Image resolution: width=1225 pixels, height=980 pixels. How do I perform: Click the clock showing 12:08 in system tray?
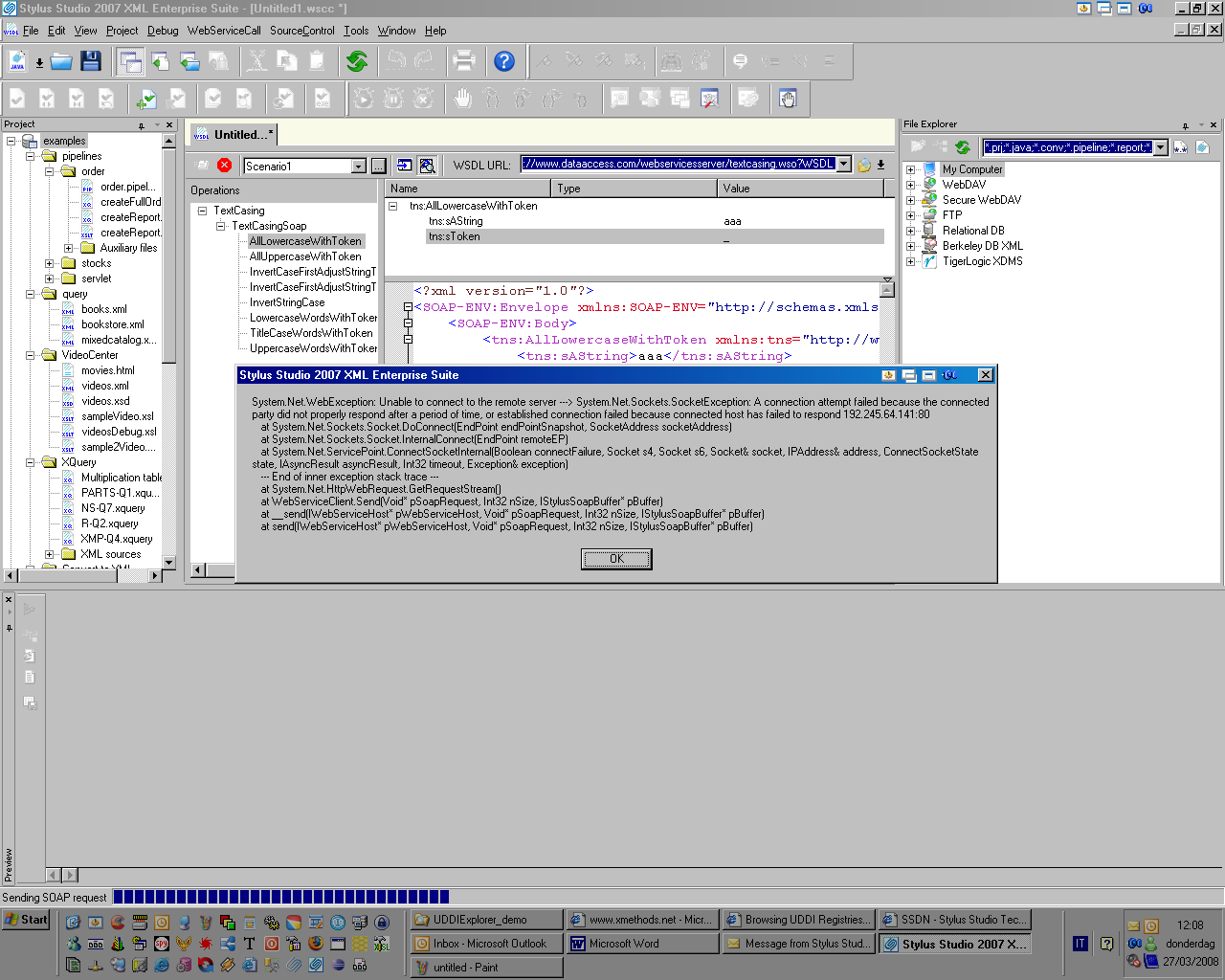(x=1191, y=925)
